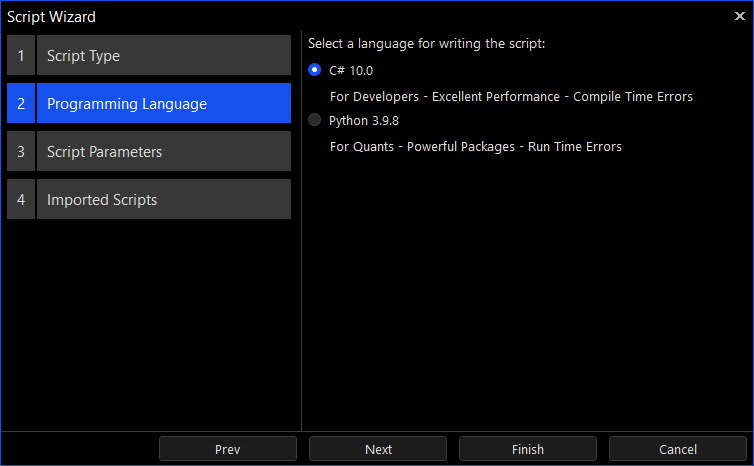The height and width of the screenshot is (466, 754).
Task: Advance with the Next button
Action: point(378,449)
